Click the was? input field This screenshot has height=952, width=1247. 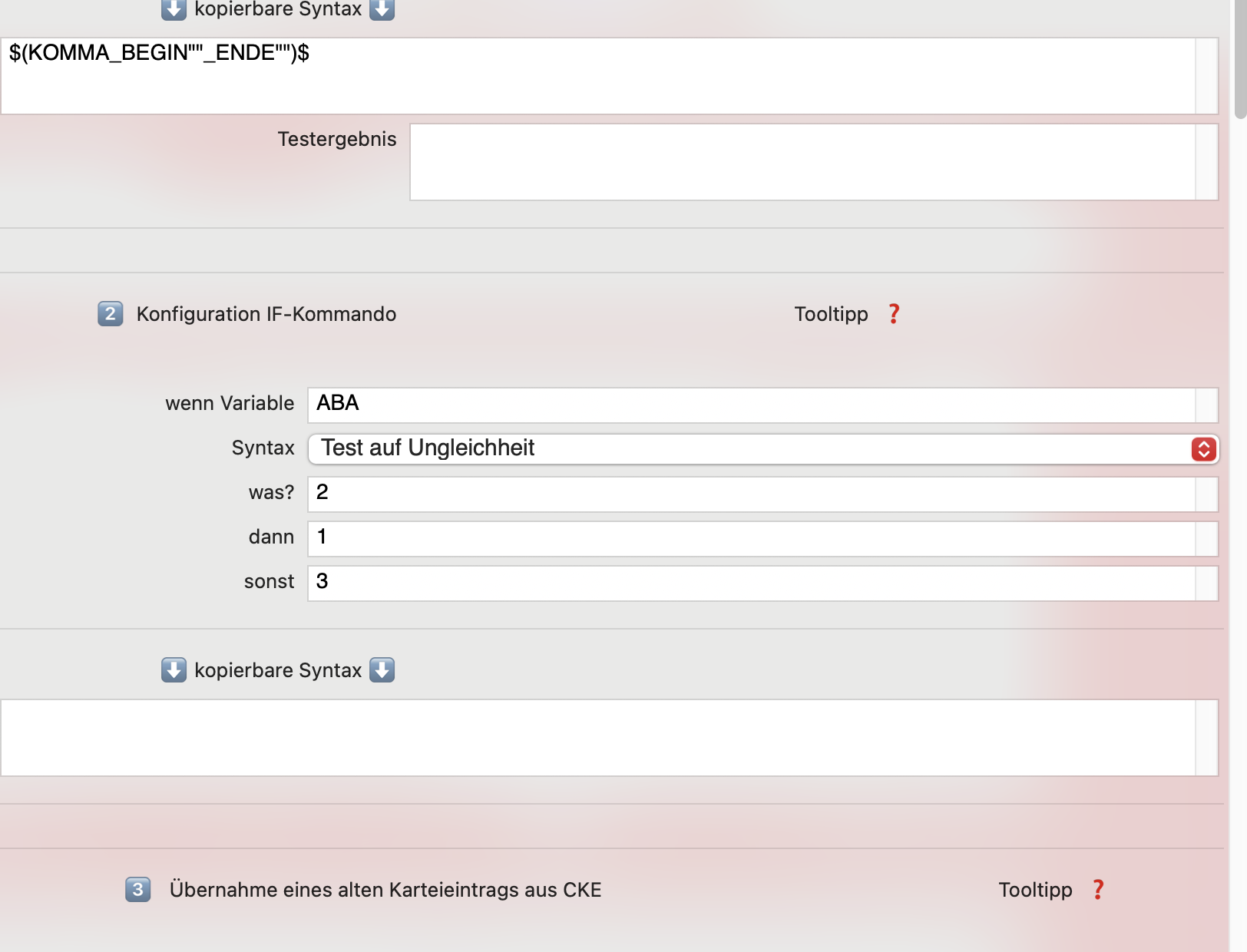pyautogui.click(x=763, y=494)
